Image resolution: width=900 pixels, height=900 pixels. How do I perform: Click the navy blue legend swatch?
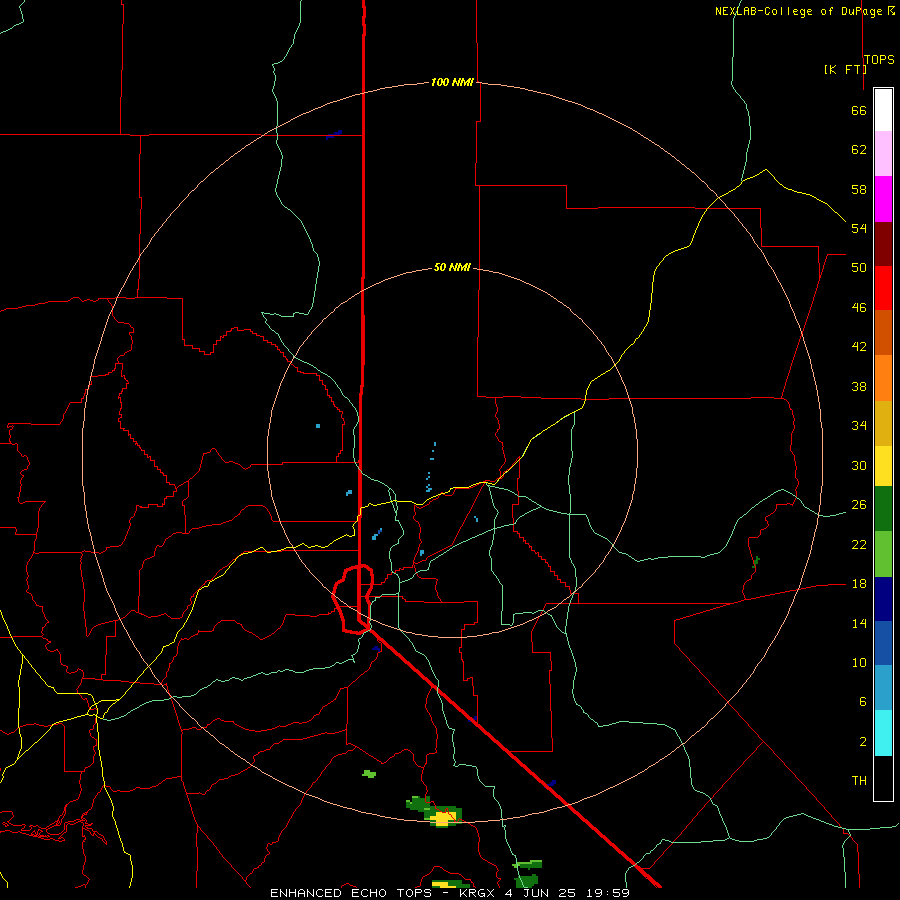click(x=883, y=599)
